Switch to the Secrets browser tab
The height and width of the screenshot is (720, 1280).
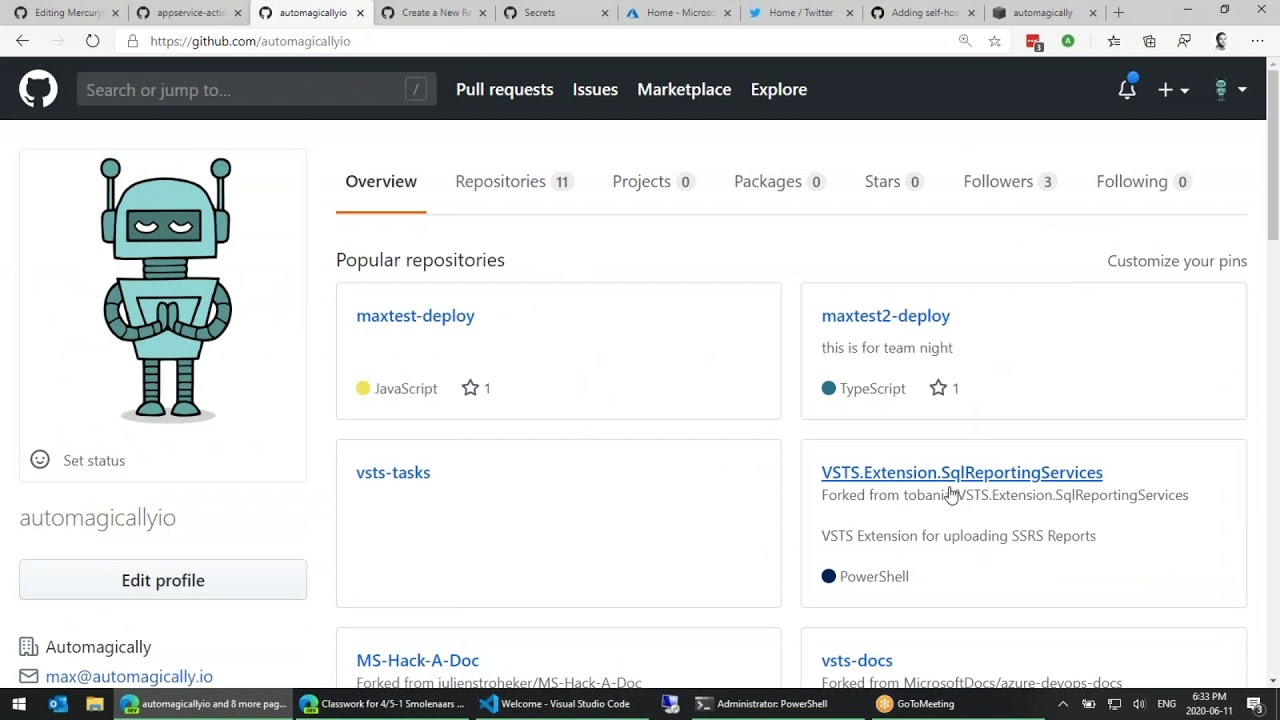pyautogui.click(x=555, y=13)
